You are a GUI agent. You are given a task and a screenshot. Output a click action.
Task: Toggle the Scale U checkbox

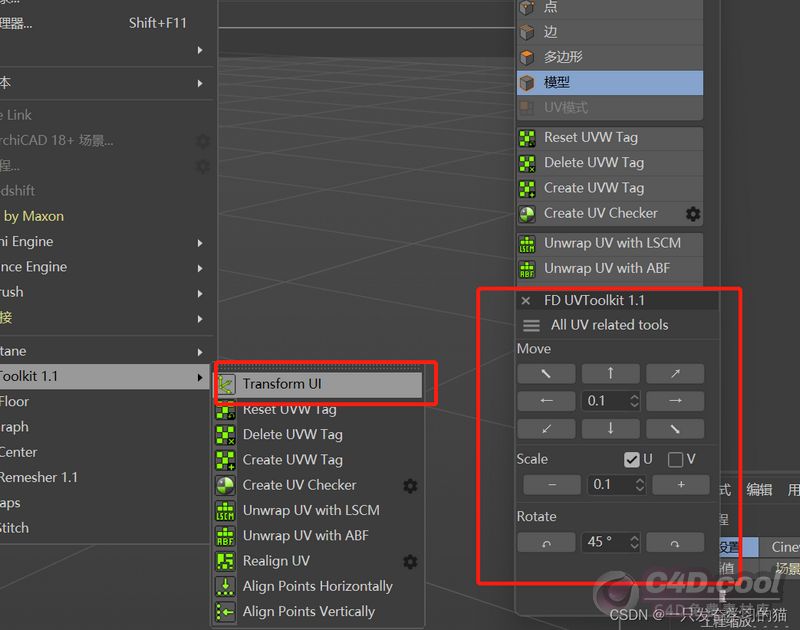[632, 460]
